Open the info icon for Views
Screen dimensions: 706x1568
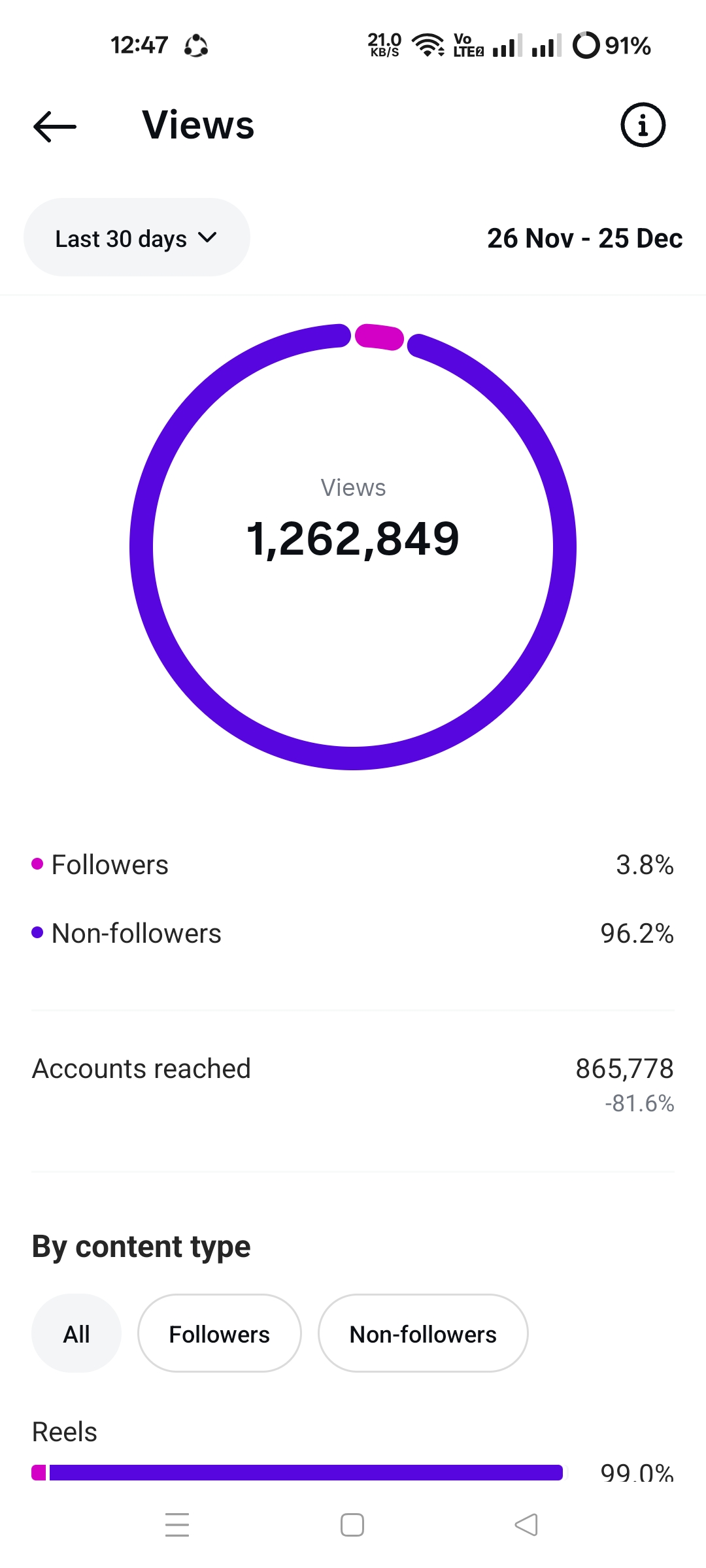[x=643, y=125]
